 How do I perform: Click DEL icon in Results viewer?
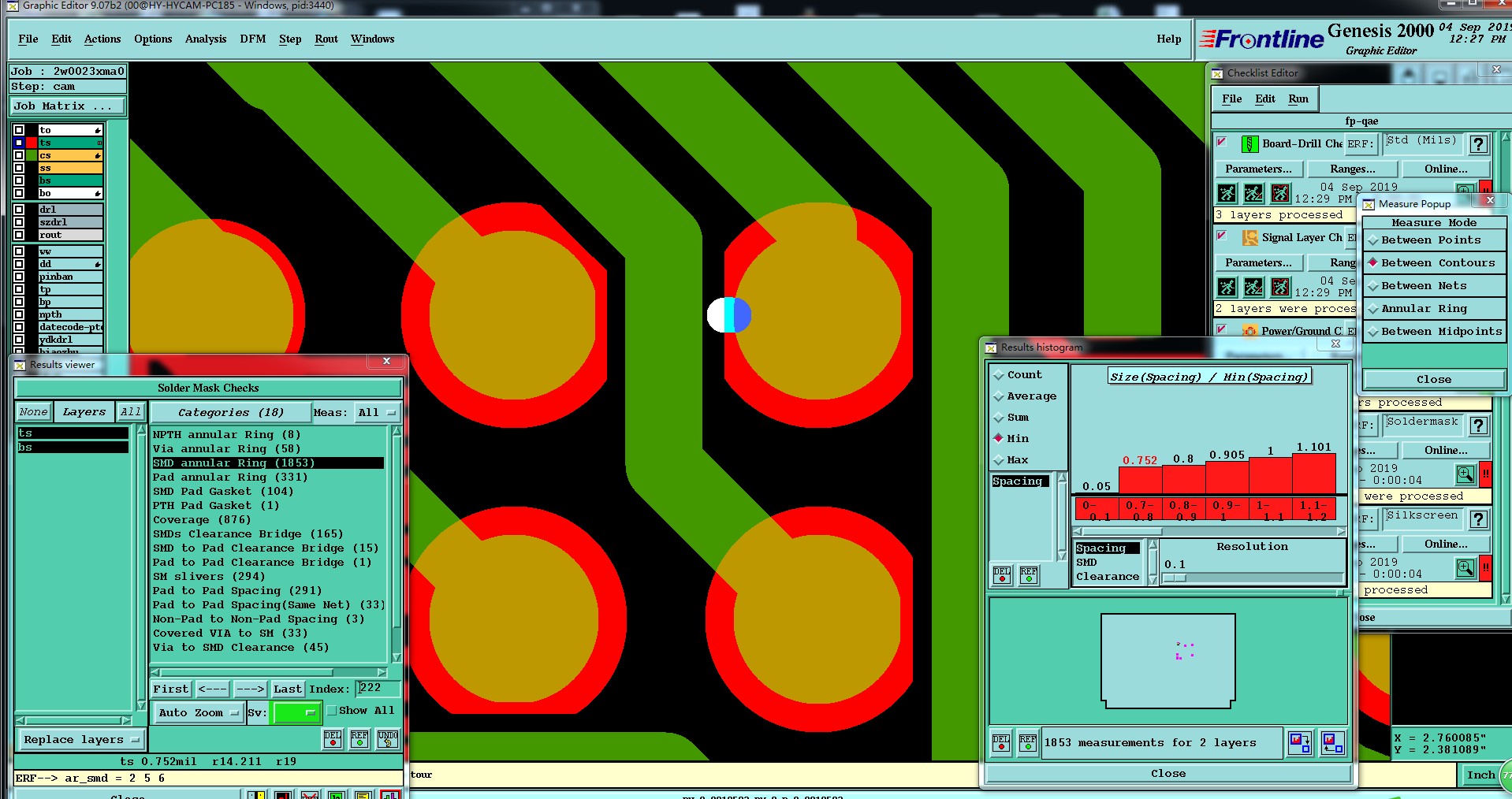tap(333, 738)
